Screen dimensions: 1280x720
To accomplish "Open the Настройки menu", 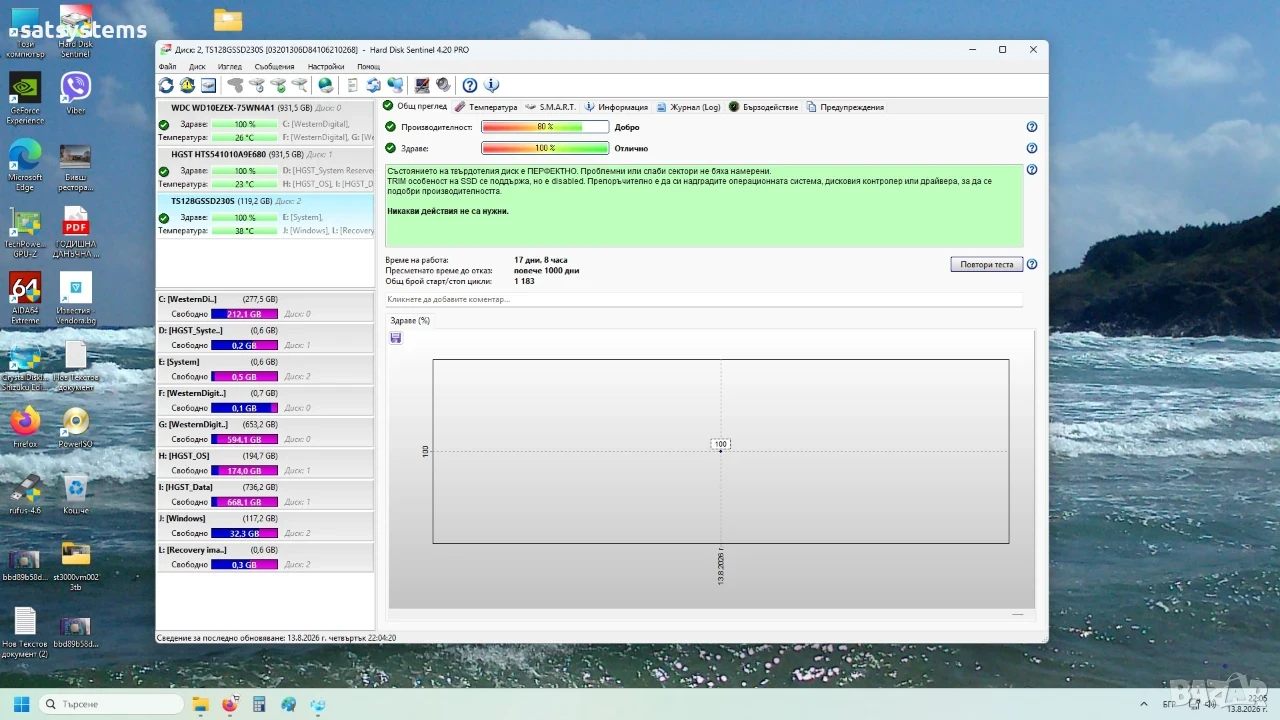I will click(x=326, y=67).
